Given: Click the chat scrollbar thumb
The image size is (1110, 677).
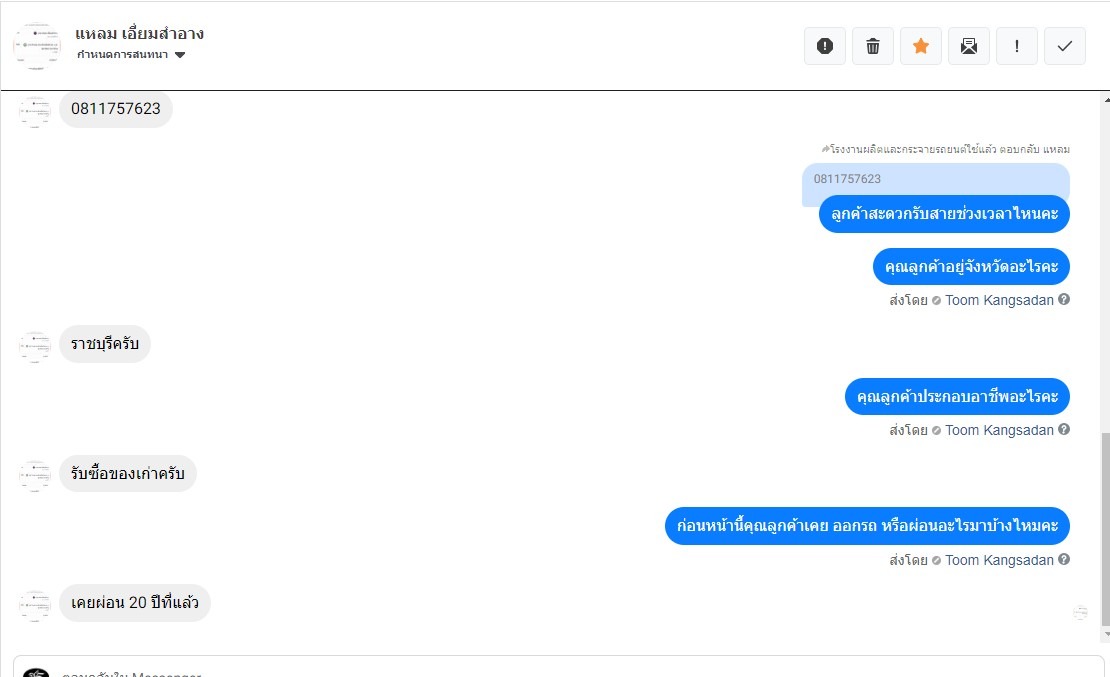Looking at the screenshot, I should pos(1106,529).
